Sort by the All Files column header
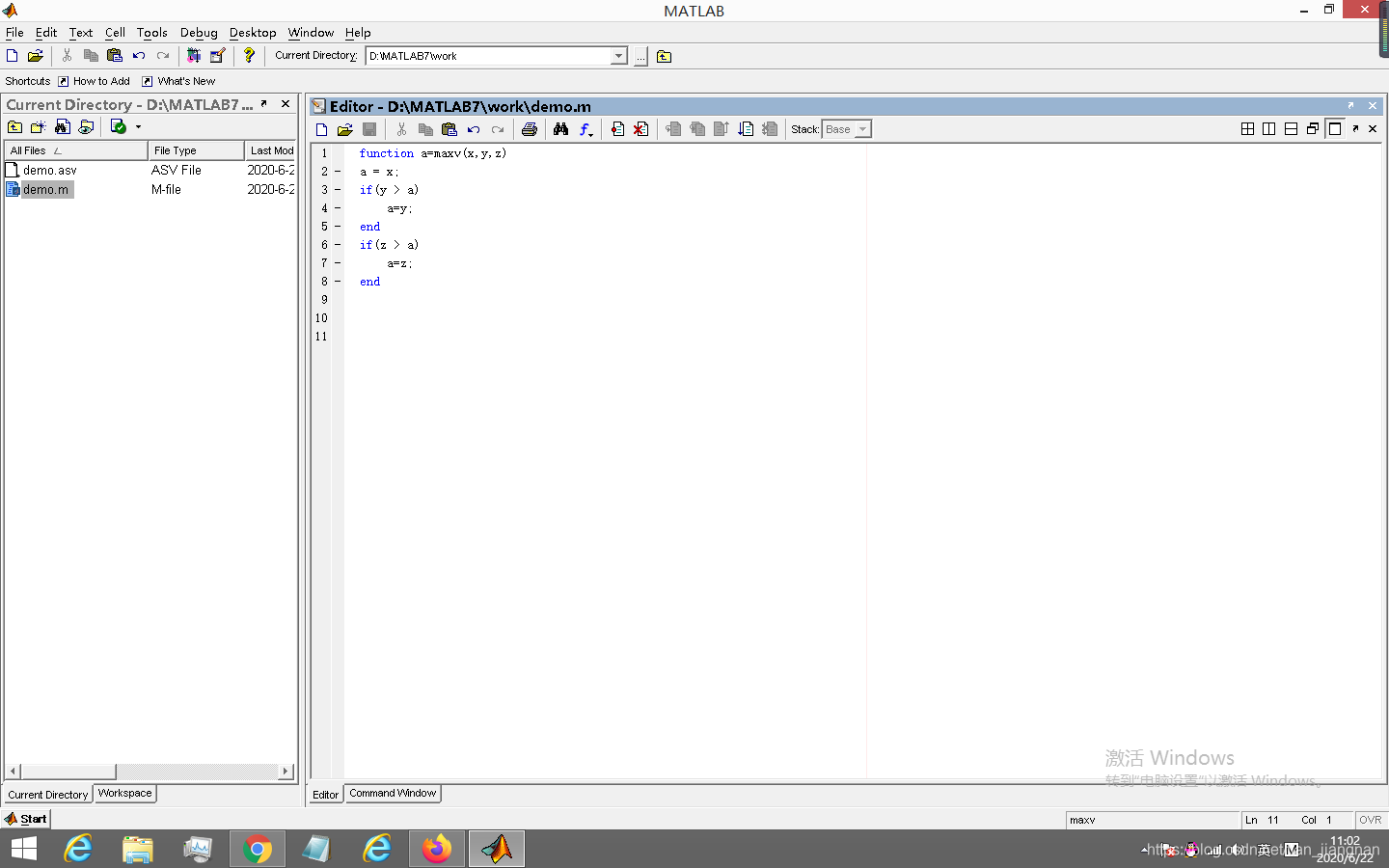Screen dimensions: 1389x868 pos(76,150)
